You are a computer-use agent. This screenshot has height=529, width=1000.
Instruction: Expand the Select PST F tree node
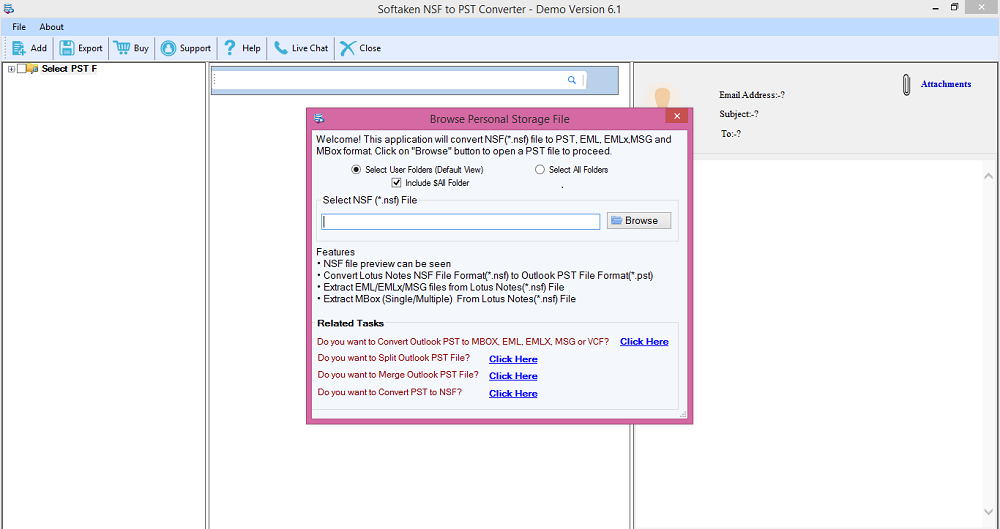(x=11, y=69)
